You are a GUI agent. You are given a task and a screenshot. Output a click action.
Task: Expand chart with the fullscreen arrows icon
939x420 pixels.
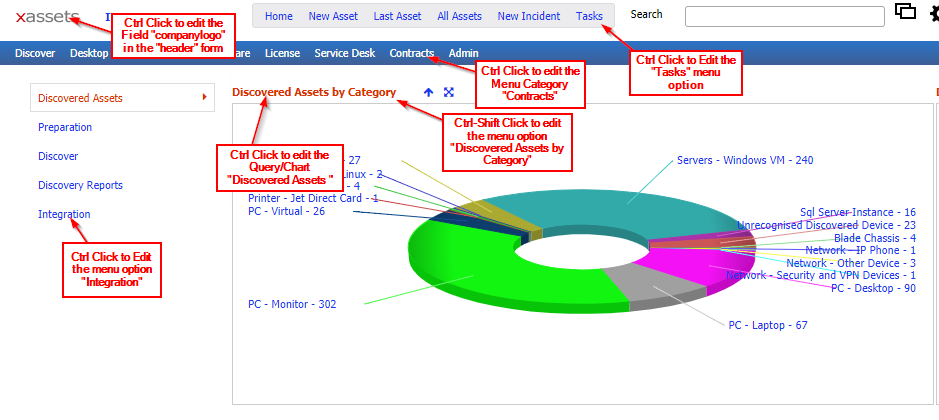coord(449,92)
